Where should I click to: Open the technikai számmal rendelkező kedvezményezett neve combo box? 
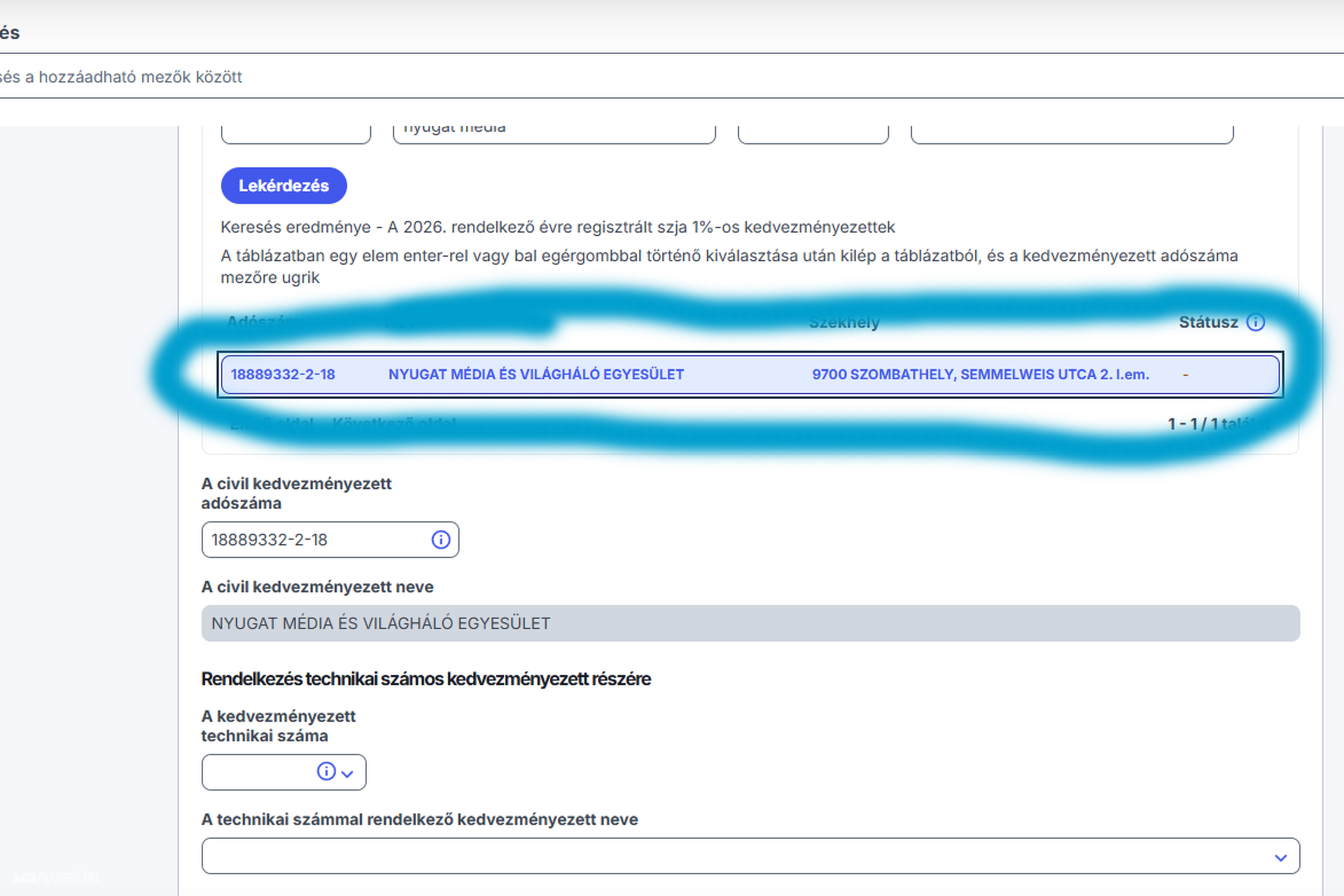tap(750, 856)
